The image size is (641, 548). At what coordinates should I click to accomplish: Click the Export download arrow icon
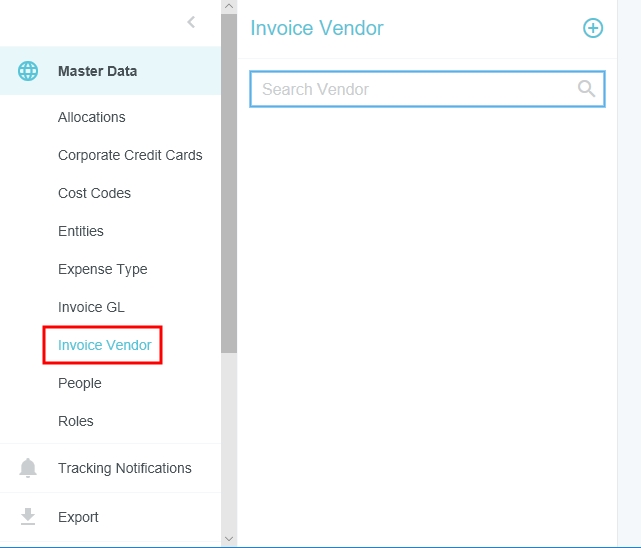pyautogui.click(x=28, y=517)
